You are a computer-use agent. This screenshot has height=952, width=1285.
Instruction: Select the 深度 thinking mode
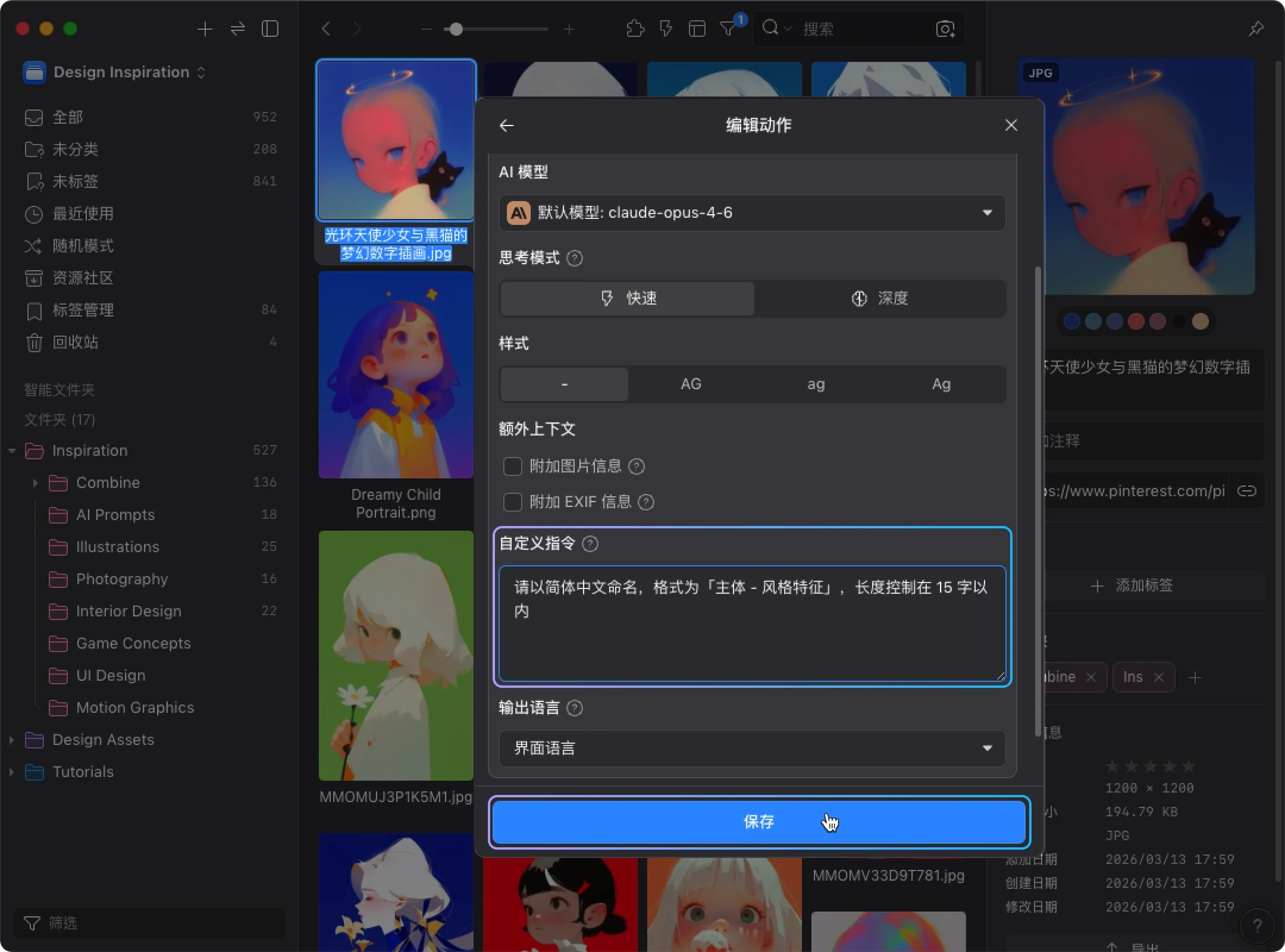(880, 298)
